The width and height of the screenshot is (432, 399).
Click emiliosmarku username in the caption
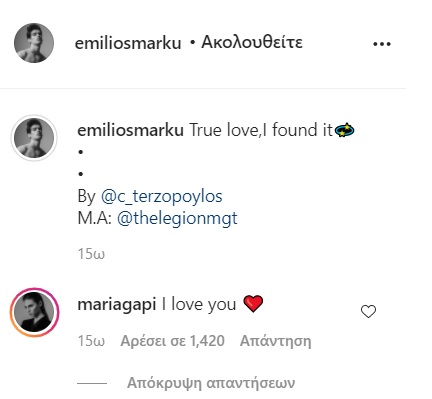click(x=130, y=130)
